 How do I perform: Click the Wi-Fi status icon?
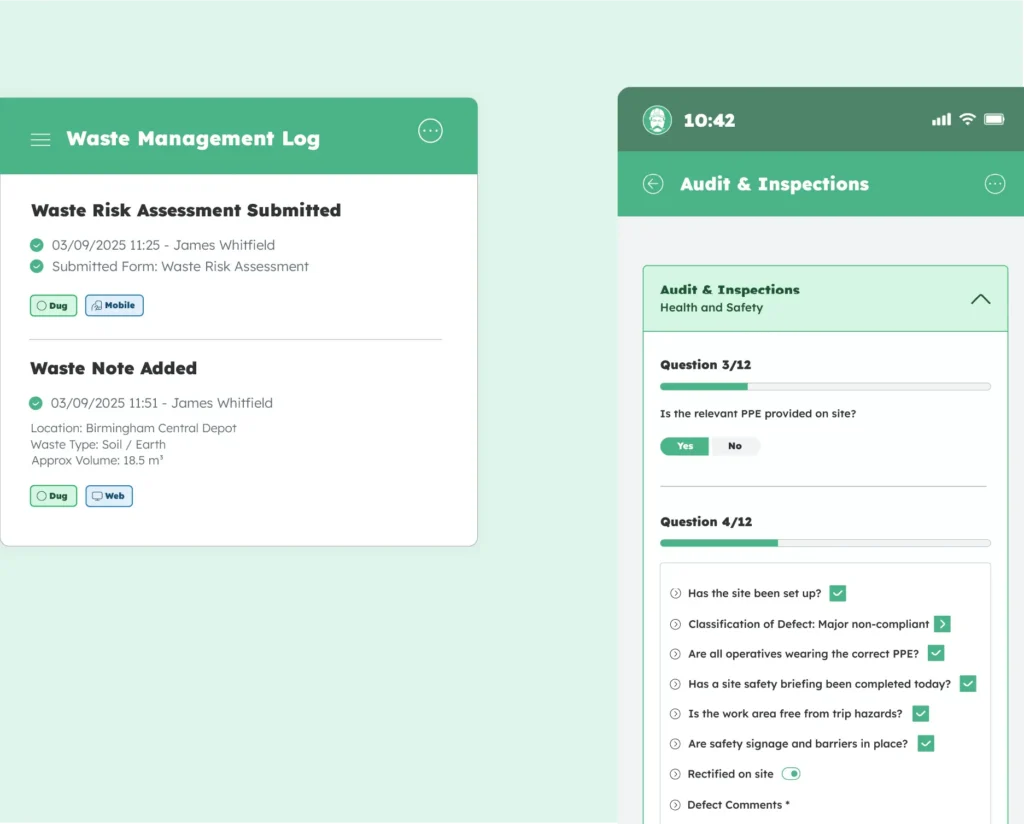click(967, 119)
